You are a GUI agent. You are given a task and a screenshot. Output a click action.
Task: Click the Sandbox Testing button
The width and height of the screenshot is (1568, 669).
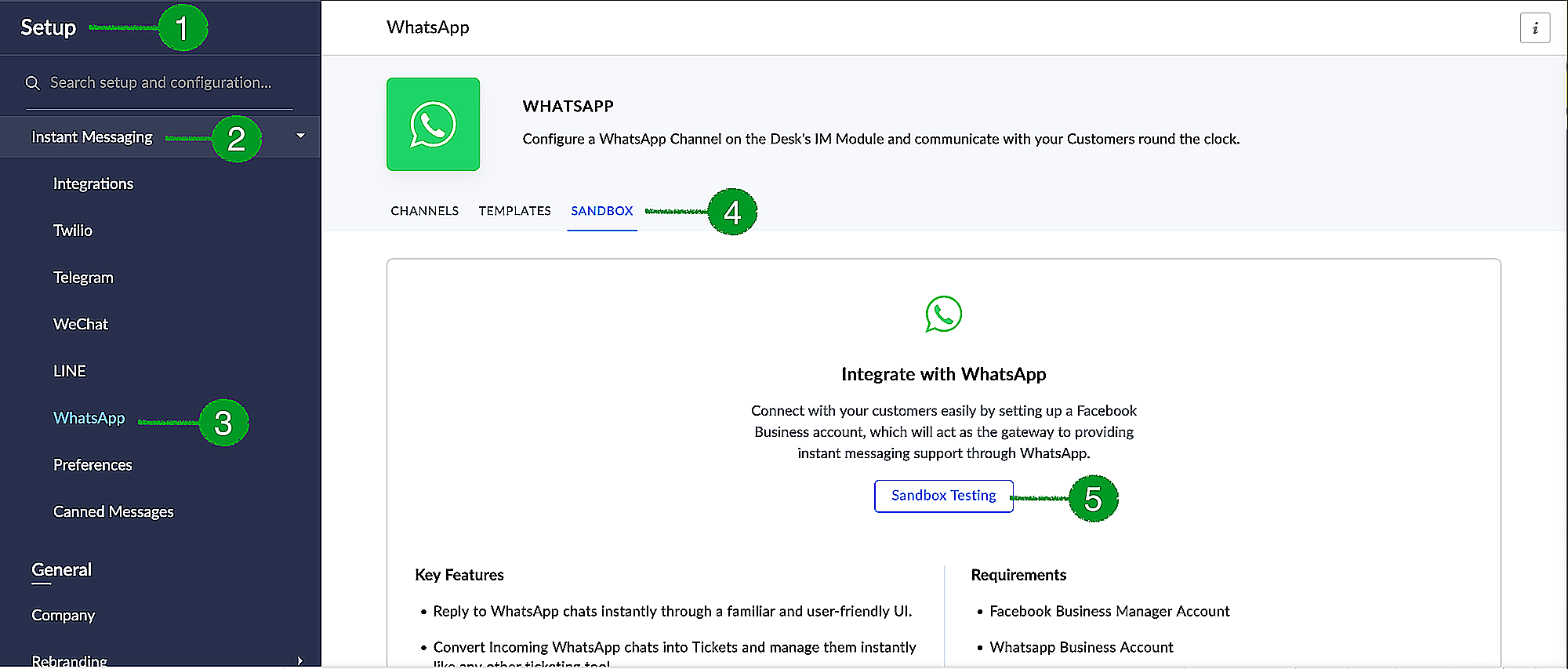pos(944,496)
